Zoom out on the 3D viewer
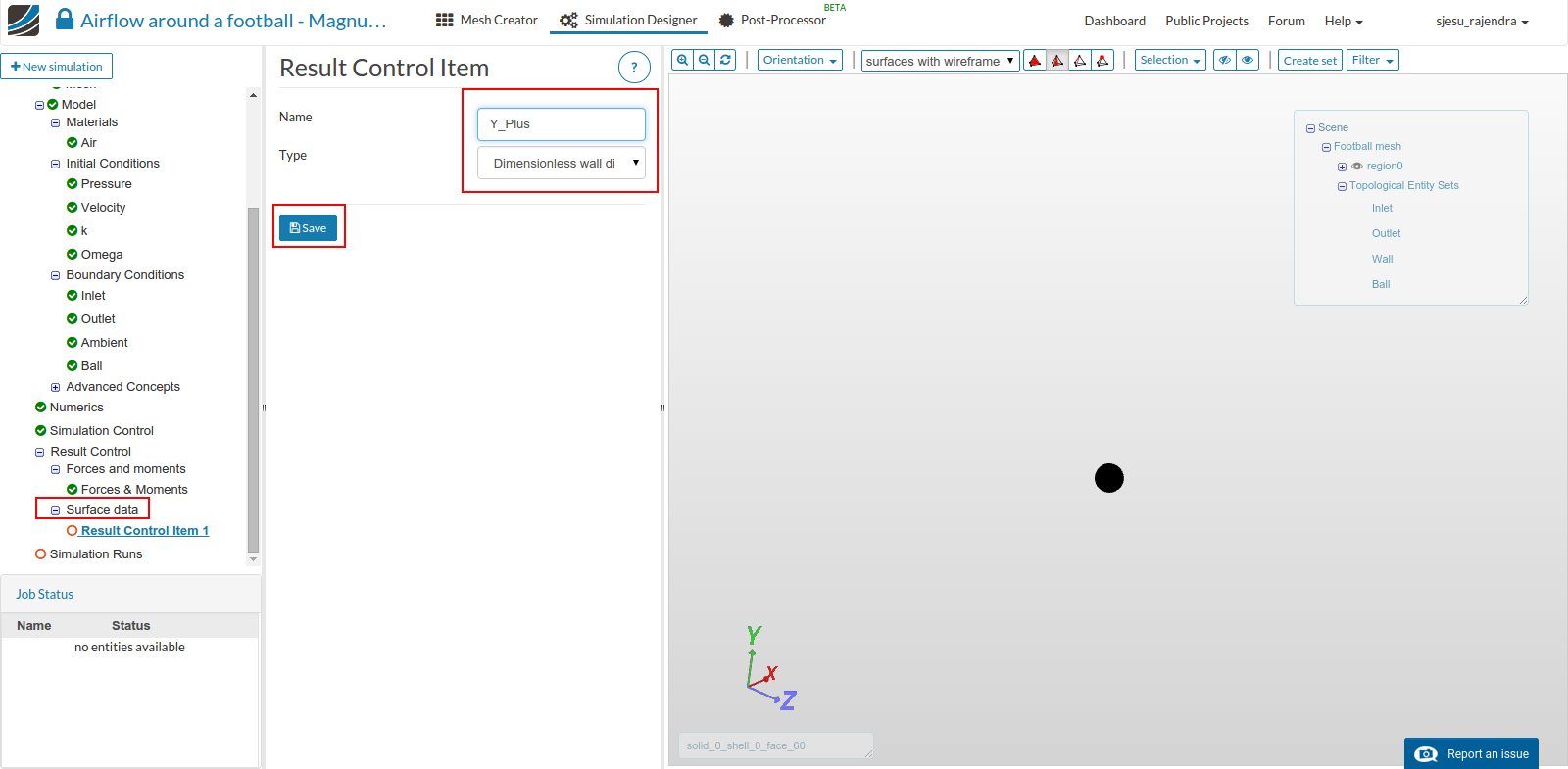 coord(705,60)
